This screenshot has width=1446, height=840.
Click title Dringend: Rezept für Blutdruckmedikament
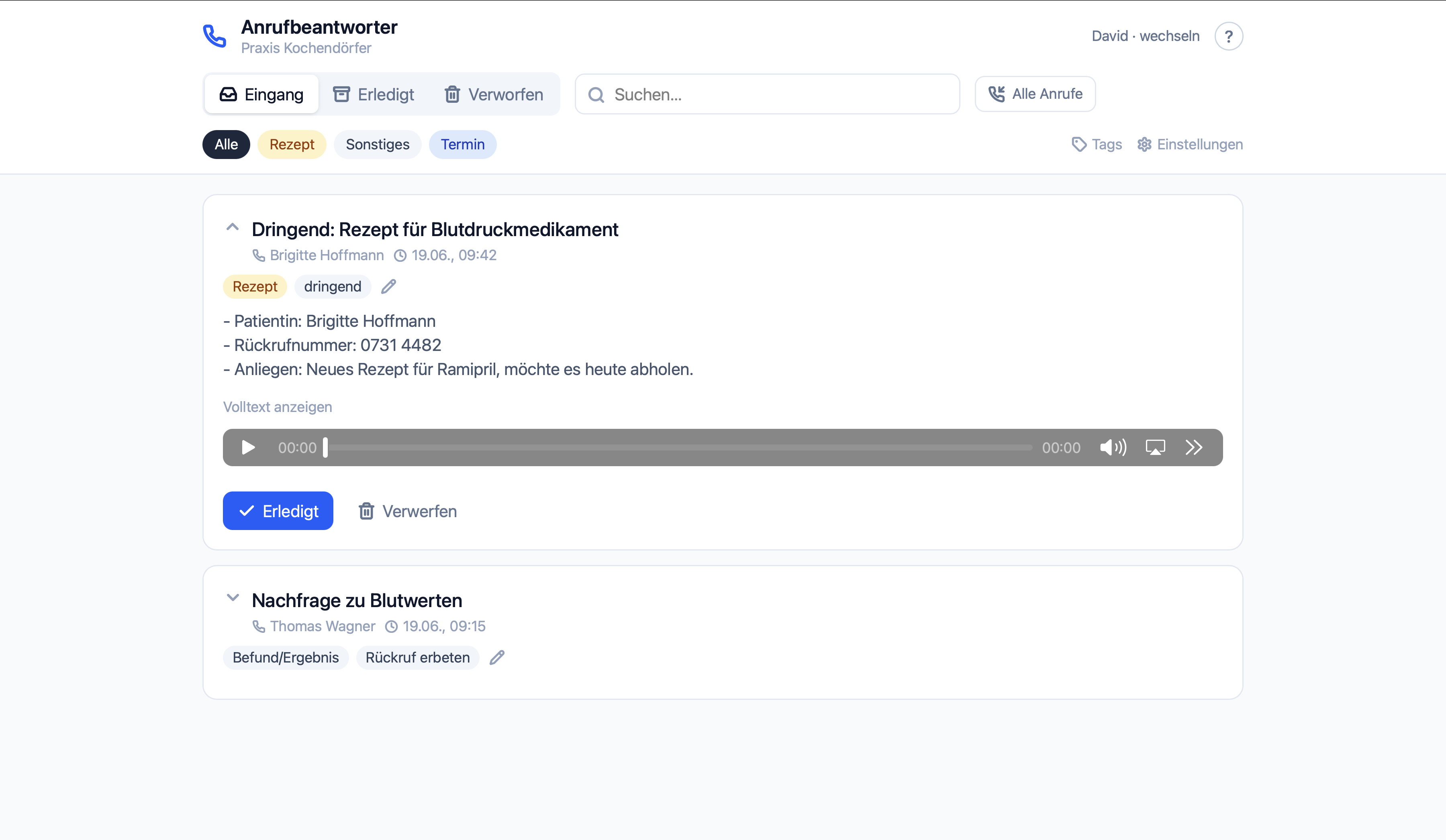435,230
